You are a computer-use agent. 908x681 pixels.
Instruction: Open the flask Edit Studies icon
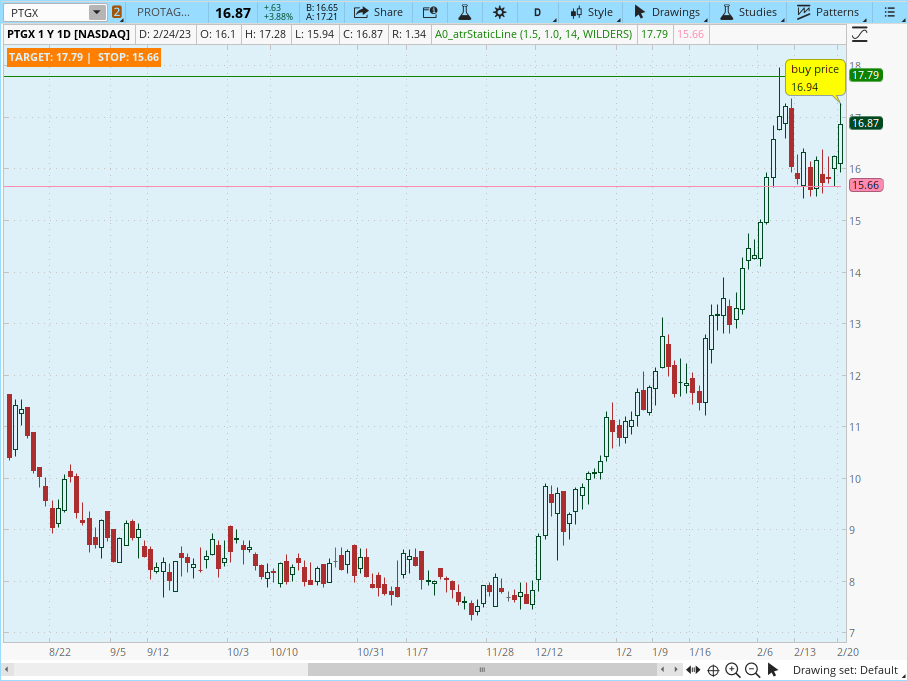[x=464, y=12]
